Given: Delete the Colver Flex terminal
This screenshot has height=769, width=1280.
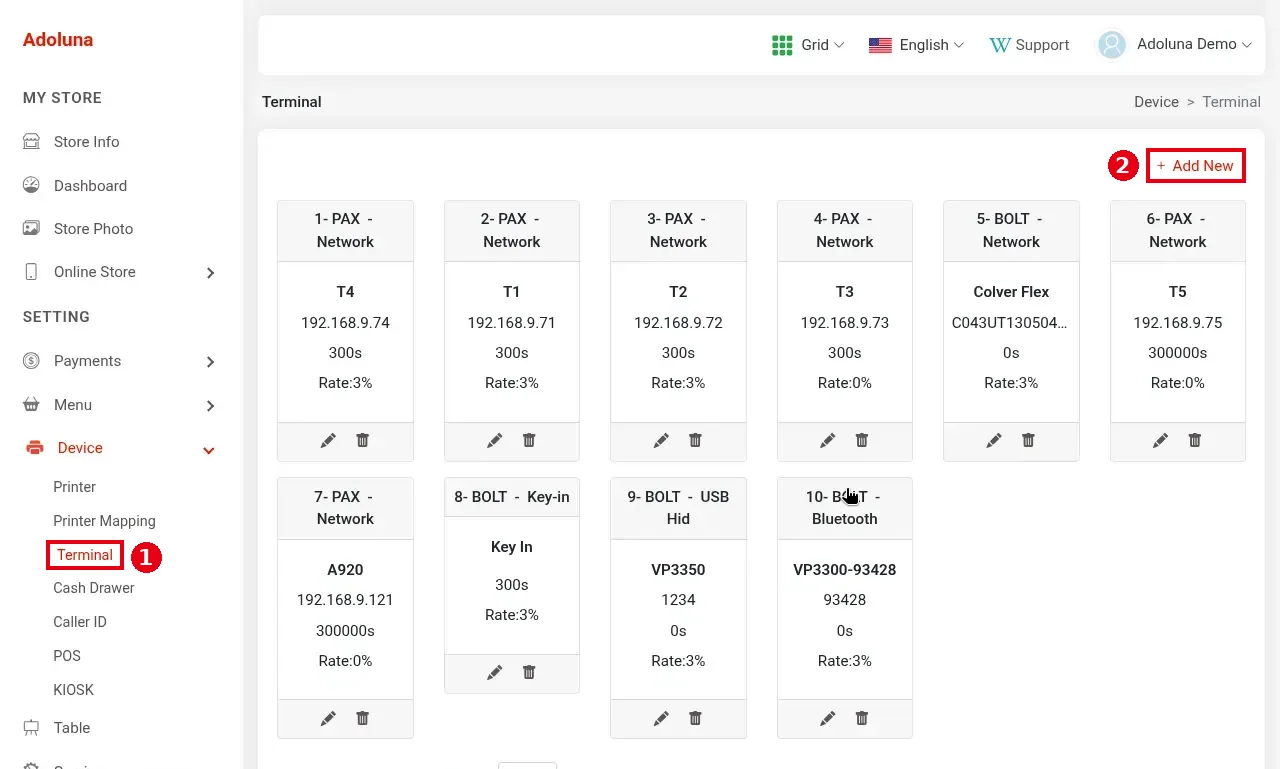Looking at the screenshot, I should pos(1028,440).
